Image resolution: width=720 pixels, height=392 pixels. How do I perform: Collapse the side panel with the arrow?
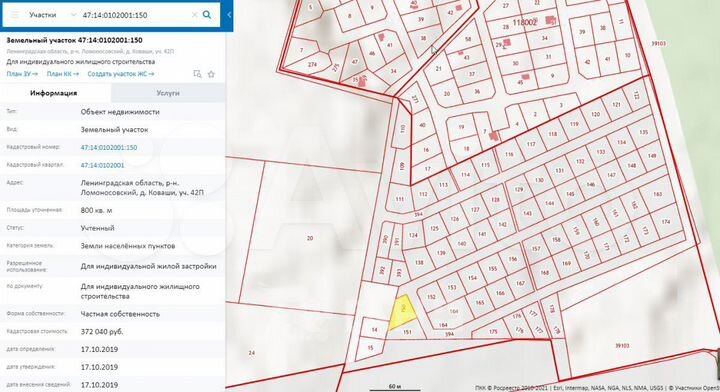(x=229, y=15)
